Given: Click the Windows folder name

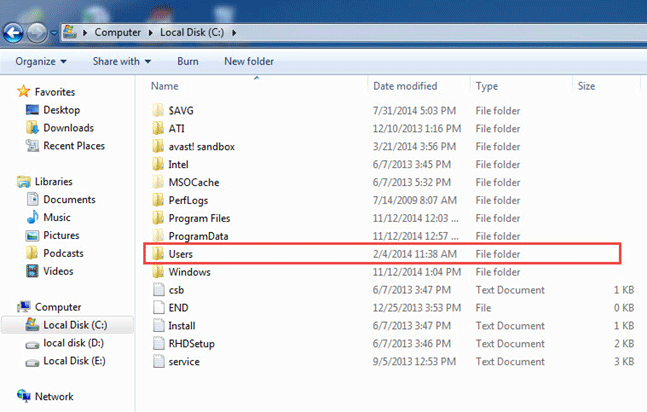Looking at the screenshot, I should 189,272.
